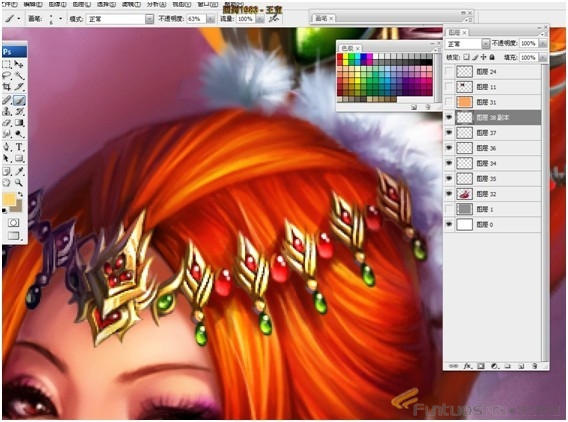Hide layer 图层 37 eye icon
The height and width of the screenshot is (422, 568).
[x=449, y=133]
